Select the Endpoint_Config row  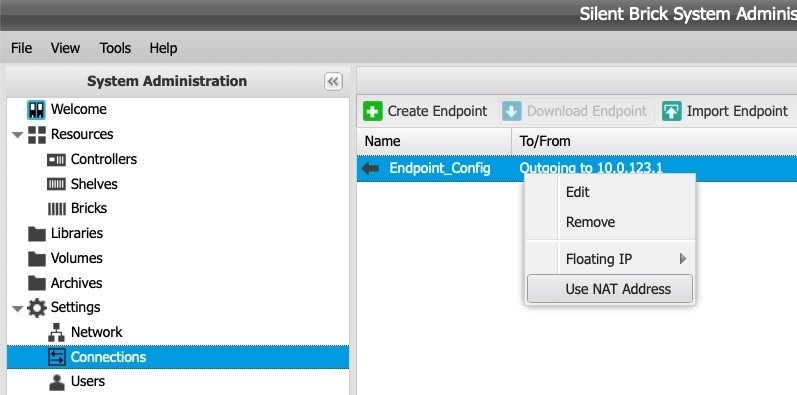(577, 168)
